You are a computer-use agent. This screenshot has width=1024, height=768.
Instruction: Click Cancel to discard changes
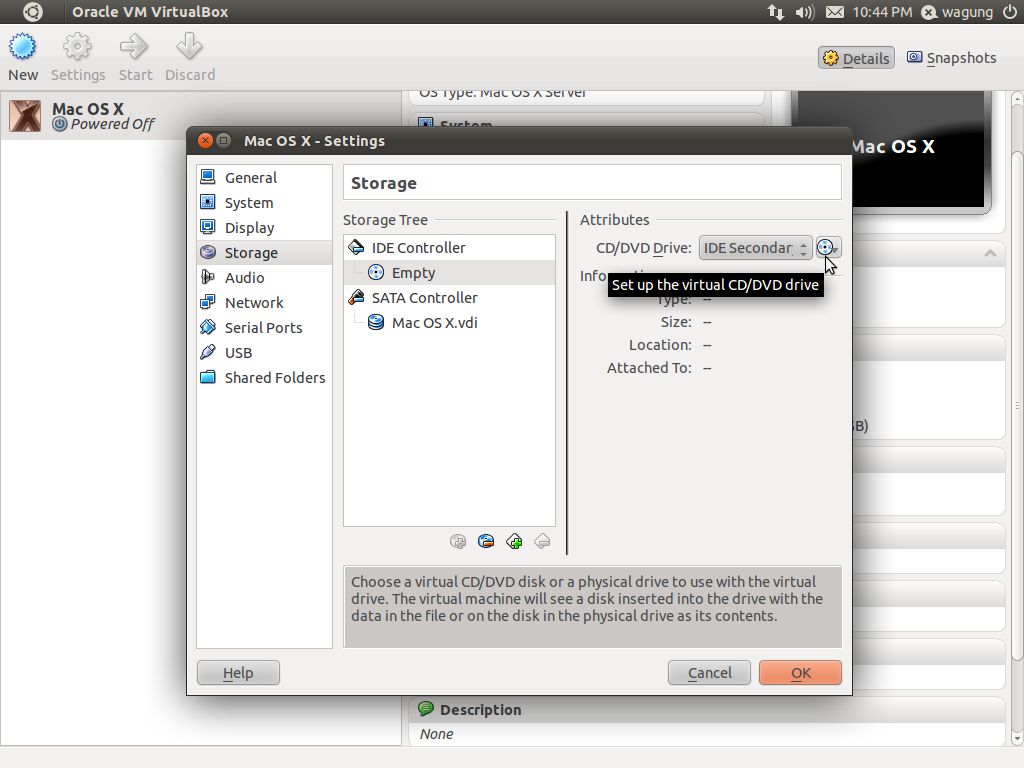tap(709, 672)
